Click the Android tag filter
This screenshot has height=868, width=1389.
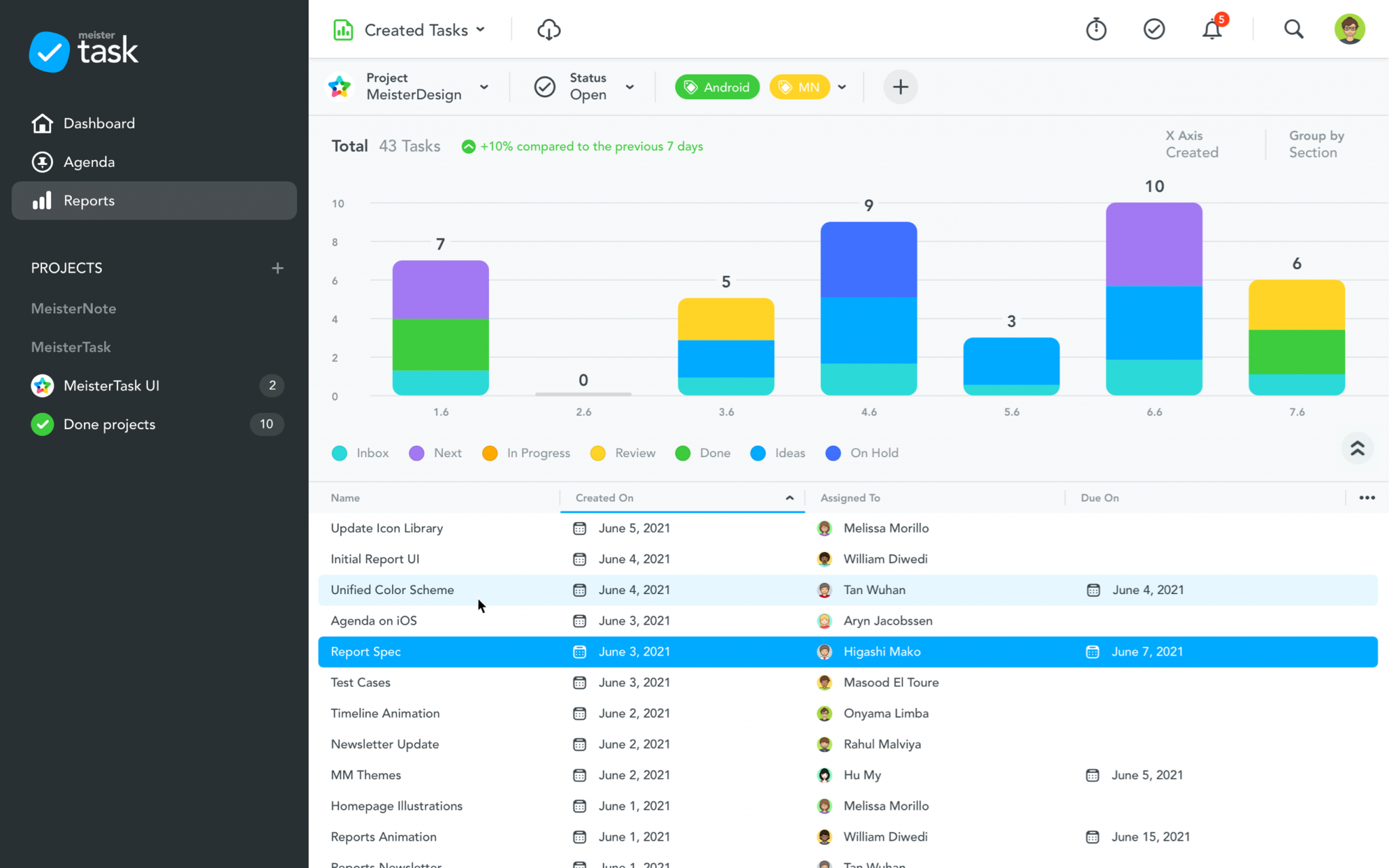tap(717, 87)
